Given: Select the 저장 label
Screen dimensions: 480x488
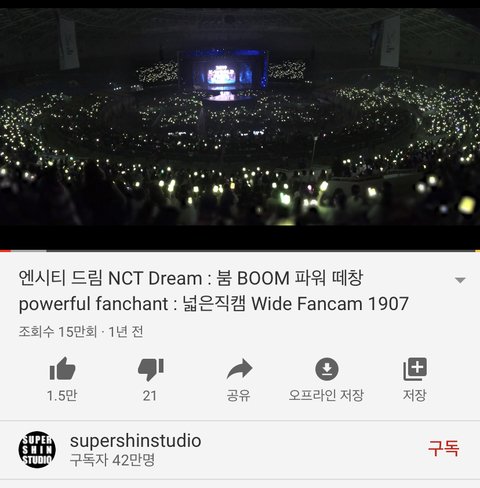Looking at the screenshot, I should click(415, 395).
